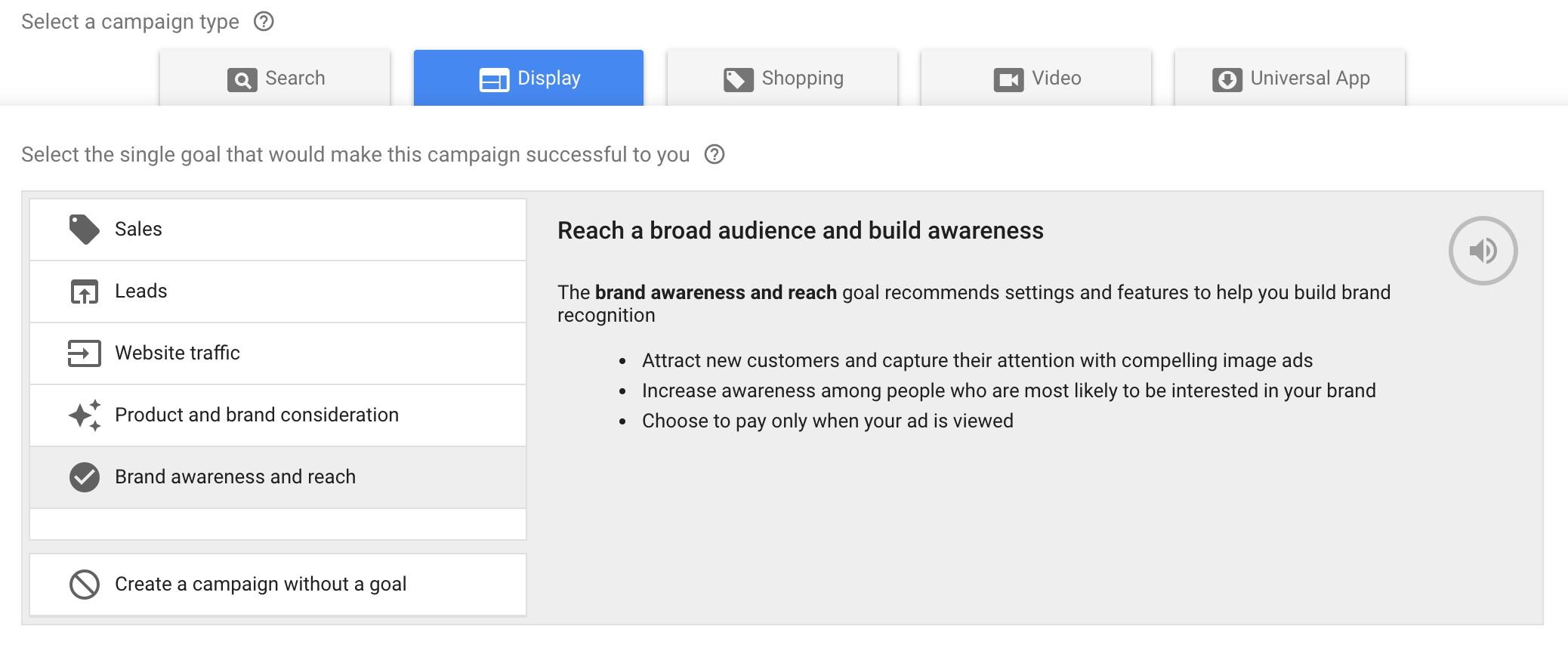Click the Sales tag icon
Viewport: 1568px width, 651px height.
[x=84, y=230]
